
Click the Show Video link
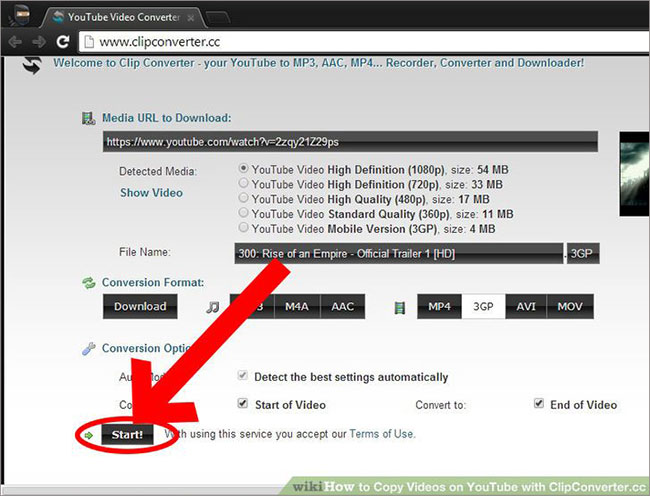(x=151, y=193)
